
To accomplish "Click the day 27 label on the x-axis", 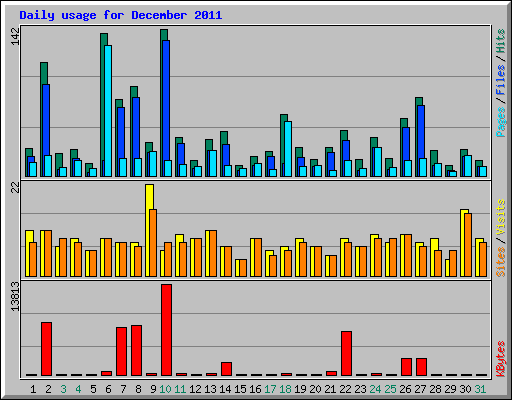I will [x=420, y=389].
